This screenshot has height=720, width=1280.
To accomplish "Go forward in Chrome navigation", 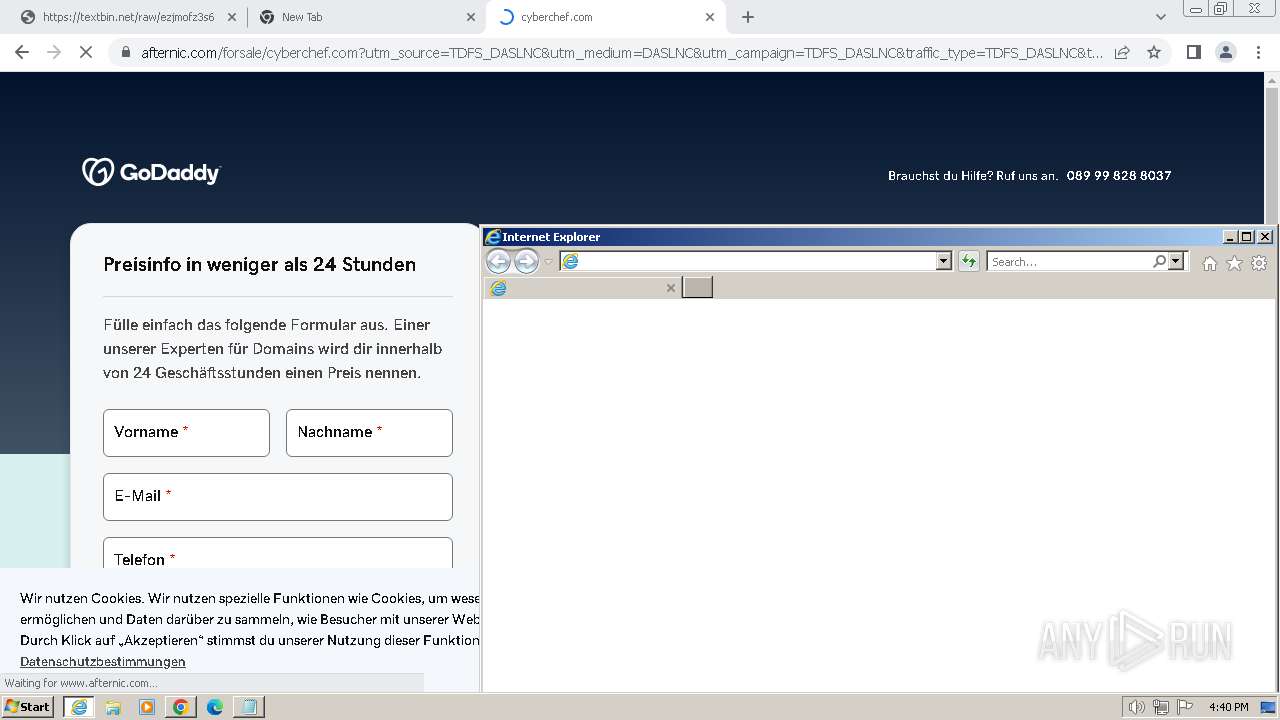I will [x=54, y=52].
